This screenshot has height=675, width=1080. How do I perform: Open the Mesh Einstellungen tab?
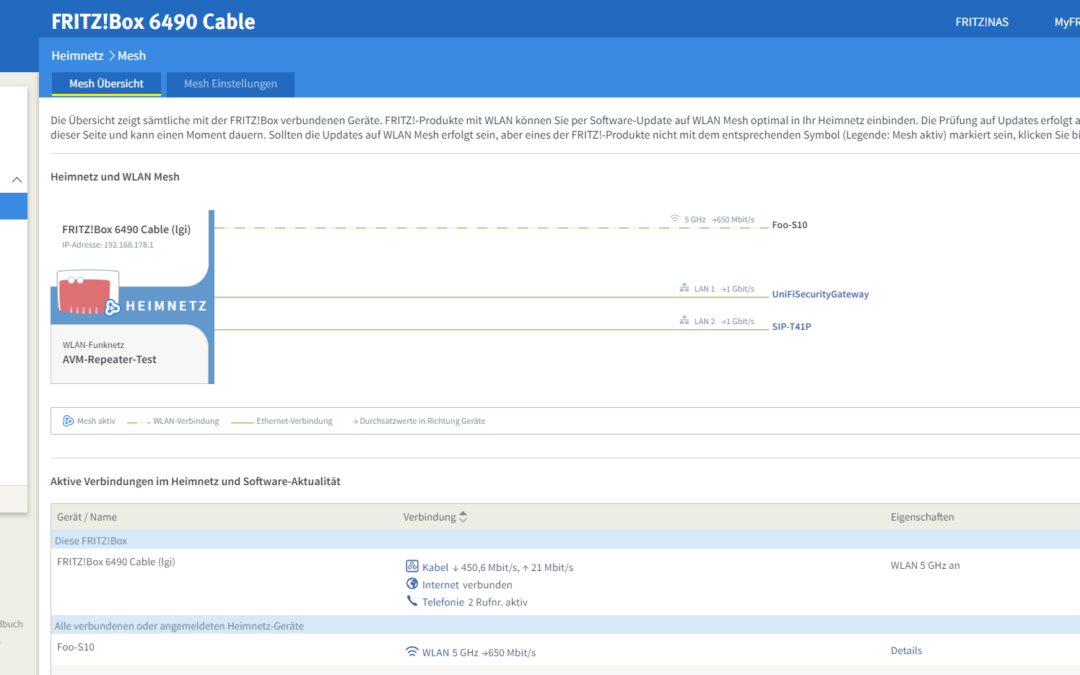230,84
